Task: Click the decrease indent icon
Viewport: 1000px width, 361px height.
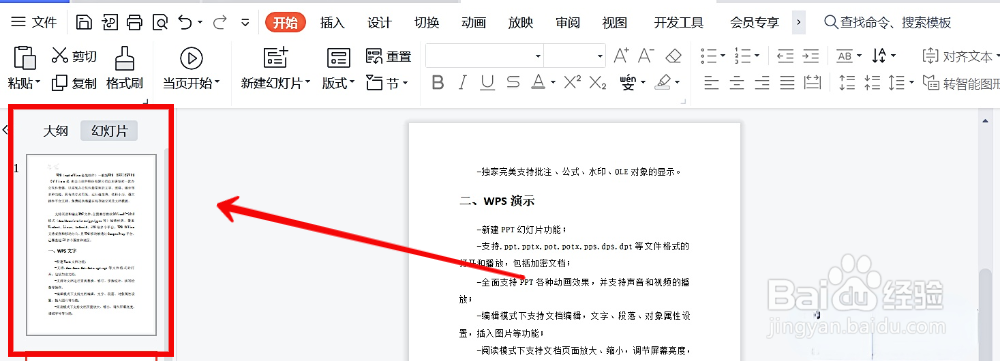Action: click(x=785, y=56)
